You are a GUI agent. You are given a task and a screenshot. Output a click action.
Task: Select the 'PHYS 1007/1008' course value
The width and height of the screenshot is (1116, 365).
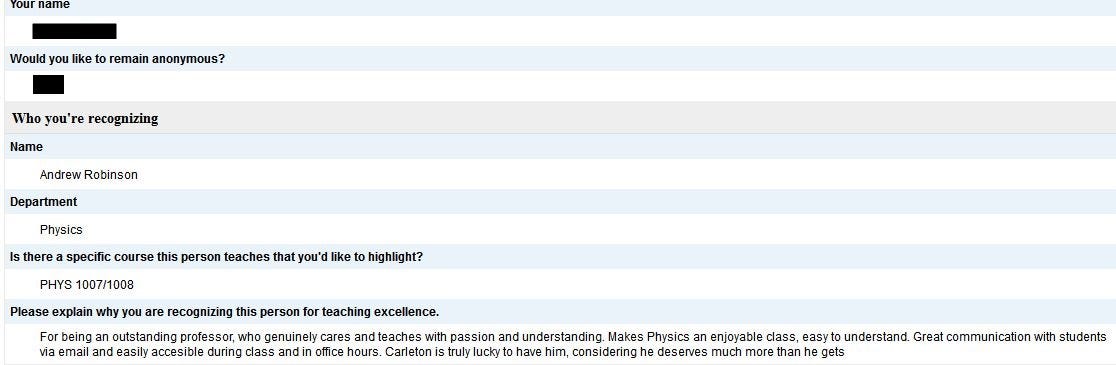pyautogui.click(x=87, y=285)
